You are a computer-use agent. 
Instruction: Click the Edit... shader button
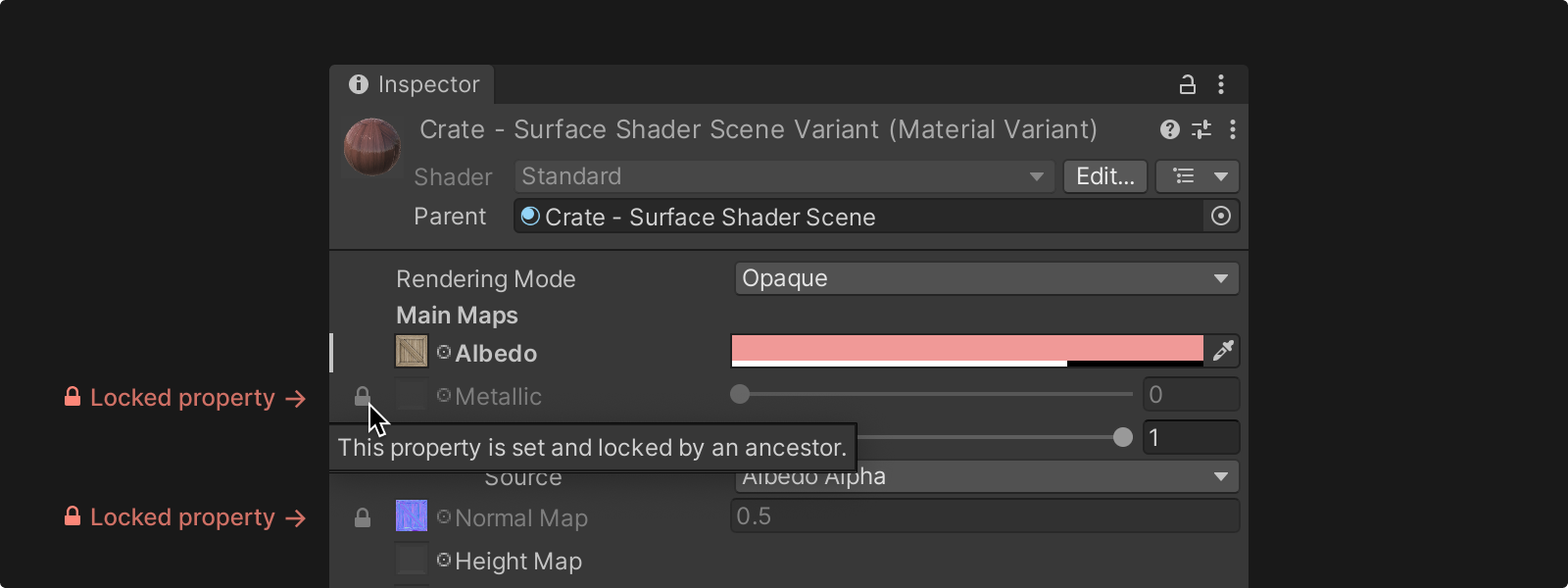(x=1105, y=176)
